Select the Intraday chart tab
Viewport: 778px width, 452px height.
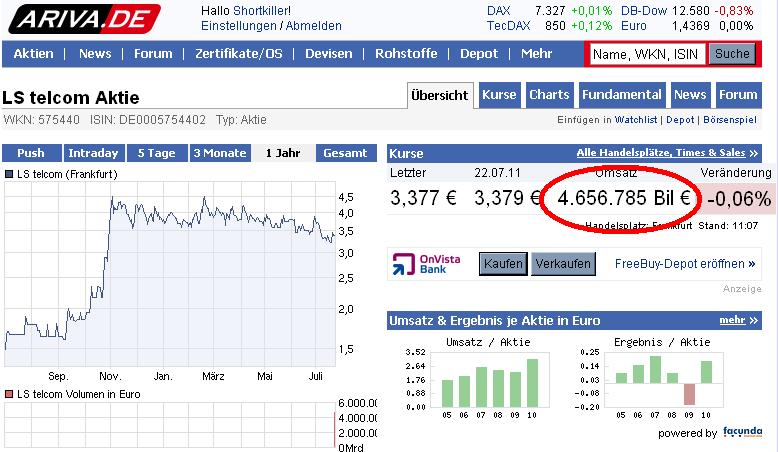(93, 153)
